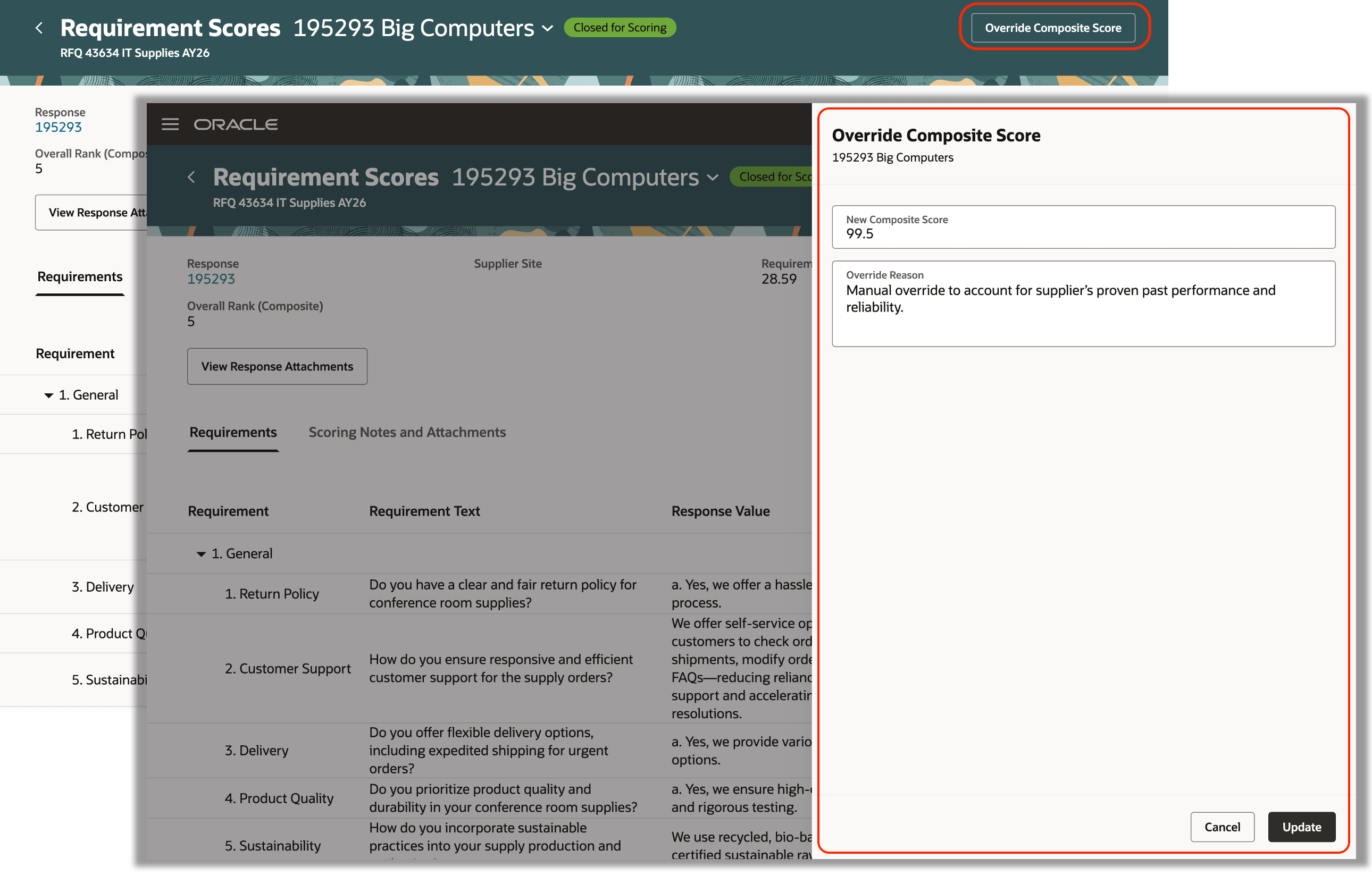Select the Requirements tab

tap(232, 432)
